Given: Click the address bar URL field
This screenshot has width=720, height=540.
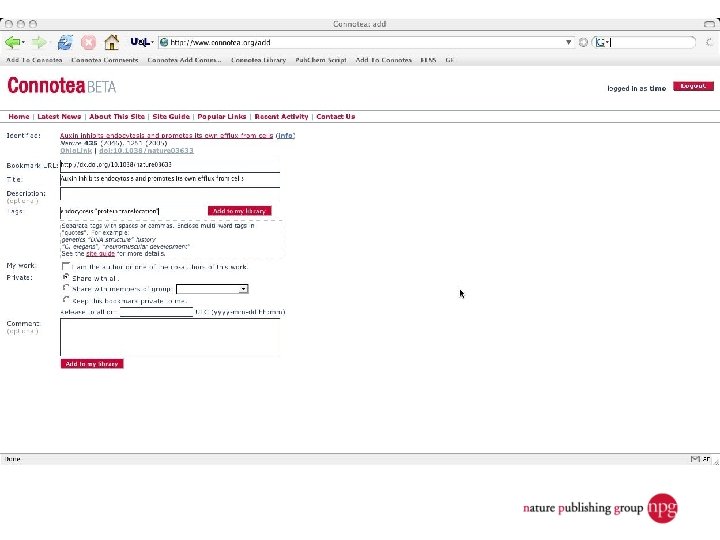Looking at the screenshot, I should 366,43.
